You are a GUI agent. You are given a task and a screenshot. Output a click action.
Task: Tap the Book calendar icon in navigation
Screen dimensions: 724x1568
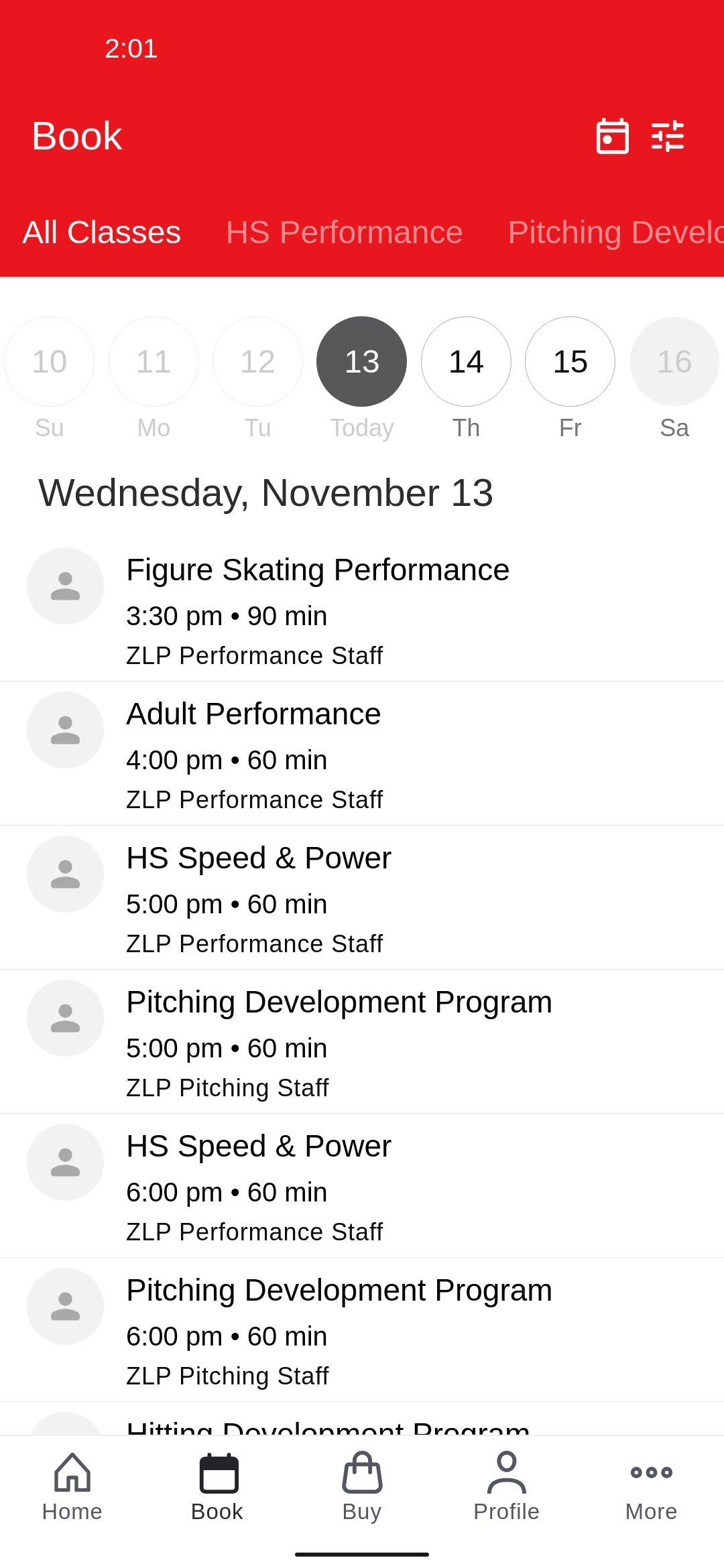pyautogui.click(x=217, y=1473)
